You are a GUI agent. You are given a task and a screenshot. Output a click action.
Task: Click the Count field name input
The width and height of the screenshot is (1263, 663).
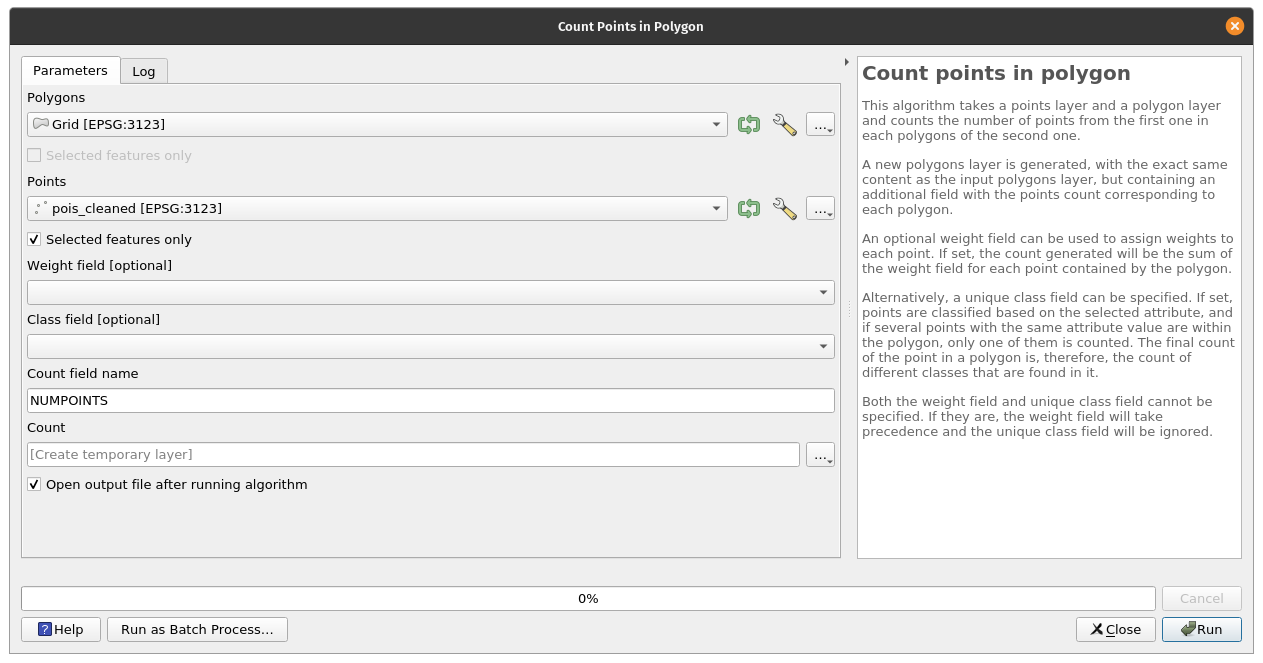point(430,401)
